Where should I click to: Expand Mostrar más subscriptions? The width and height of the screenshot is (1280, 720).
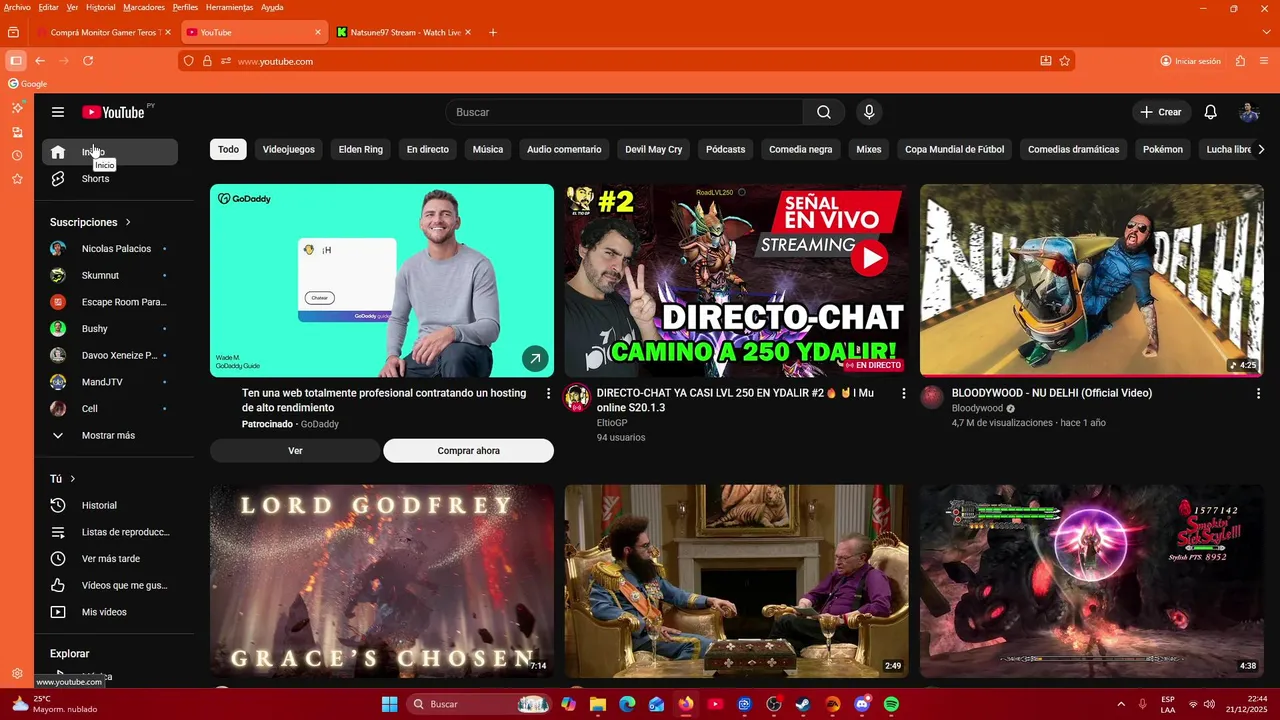tap(110, 436)
